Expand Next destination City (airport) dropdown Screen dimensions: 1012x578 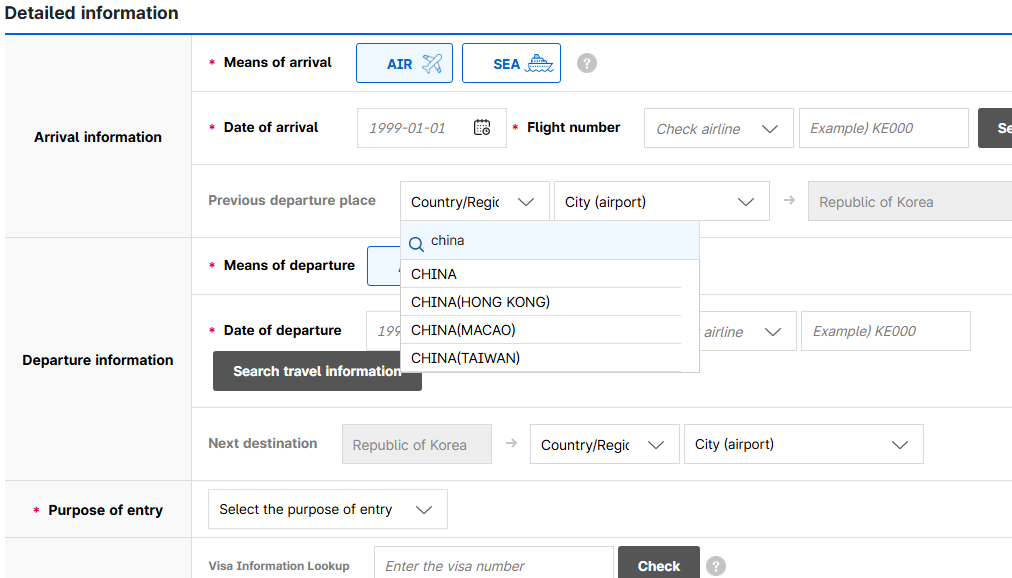click(803, 445)
